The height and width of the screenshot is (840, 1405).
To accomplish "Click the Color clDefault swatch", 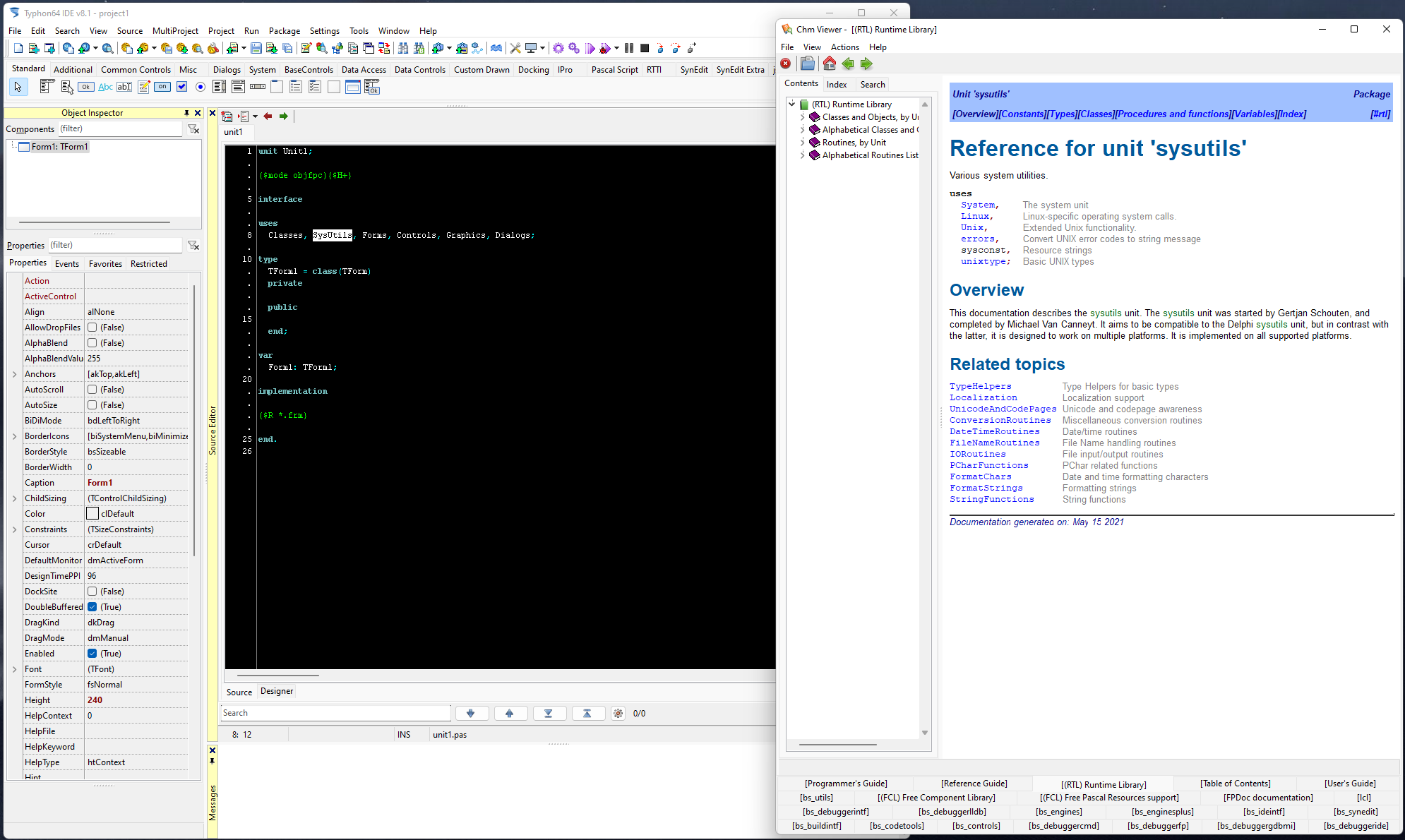I will 92,514.
